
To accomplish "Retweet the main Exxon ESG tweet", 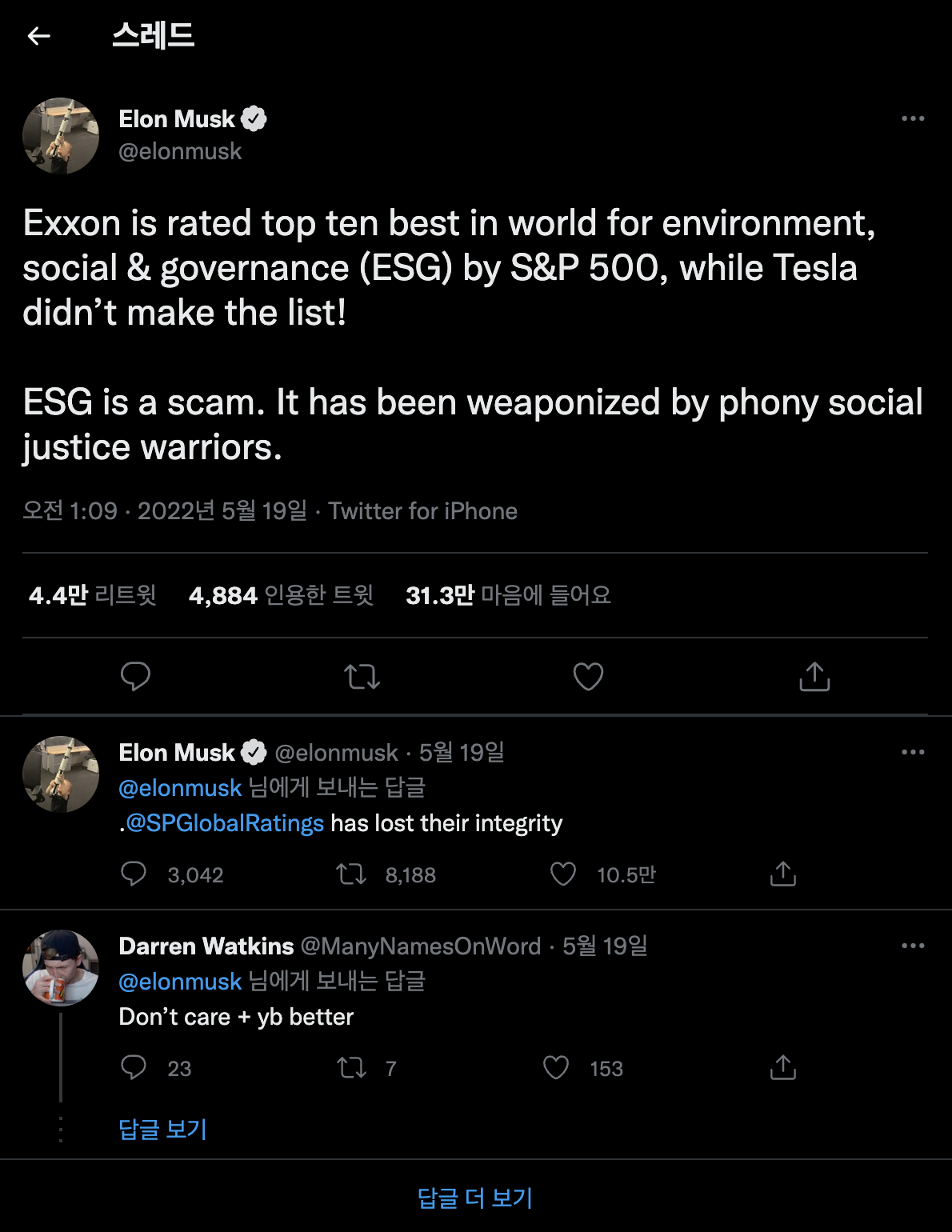I will (x=362, y=677).
